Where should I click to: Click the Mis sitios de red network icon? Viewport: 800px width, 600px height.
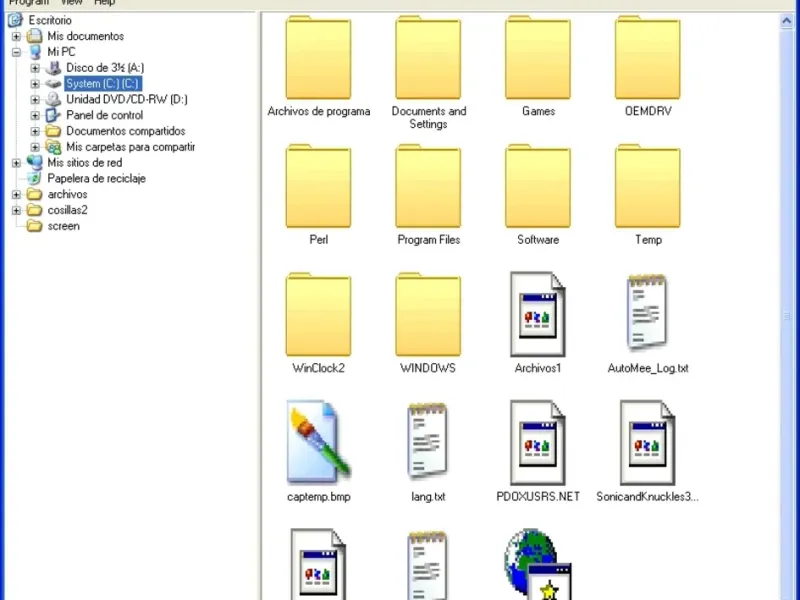[x=34, y=162]
